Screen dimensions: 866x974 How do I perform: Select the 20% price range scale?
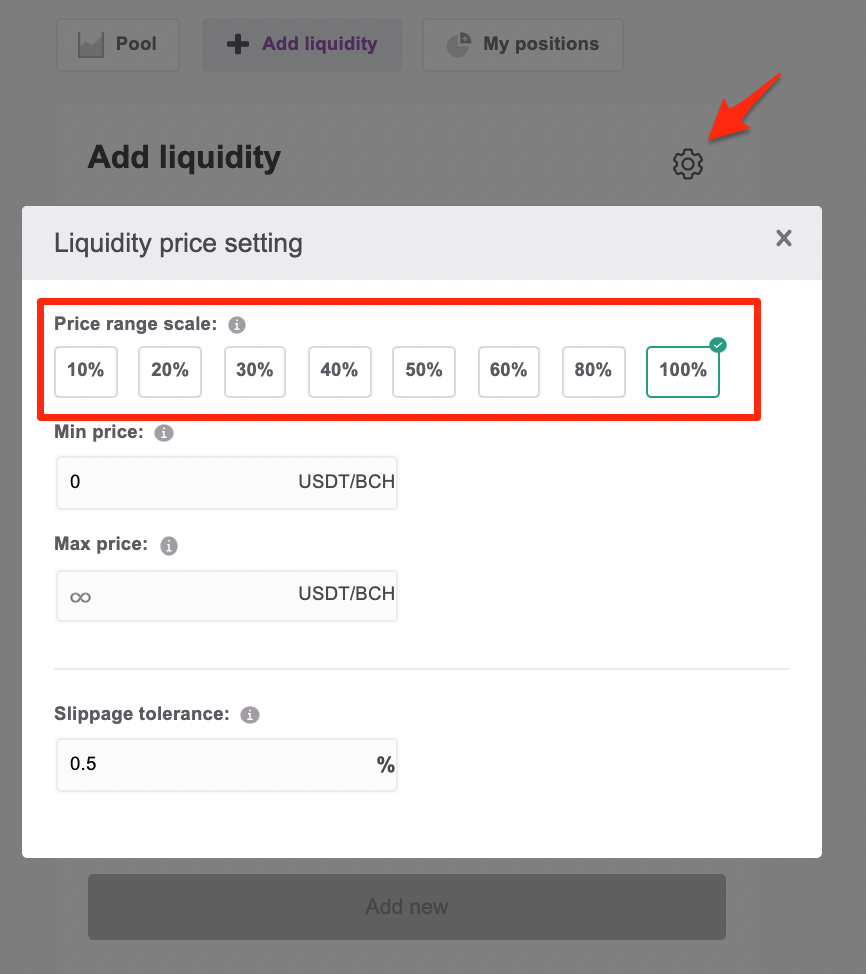pos(170,371)
